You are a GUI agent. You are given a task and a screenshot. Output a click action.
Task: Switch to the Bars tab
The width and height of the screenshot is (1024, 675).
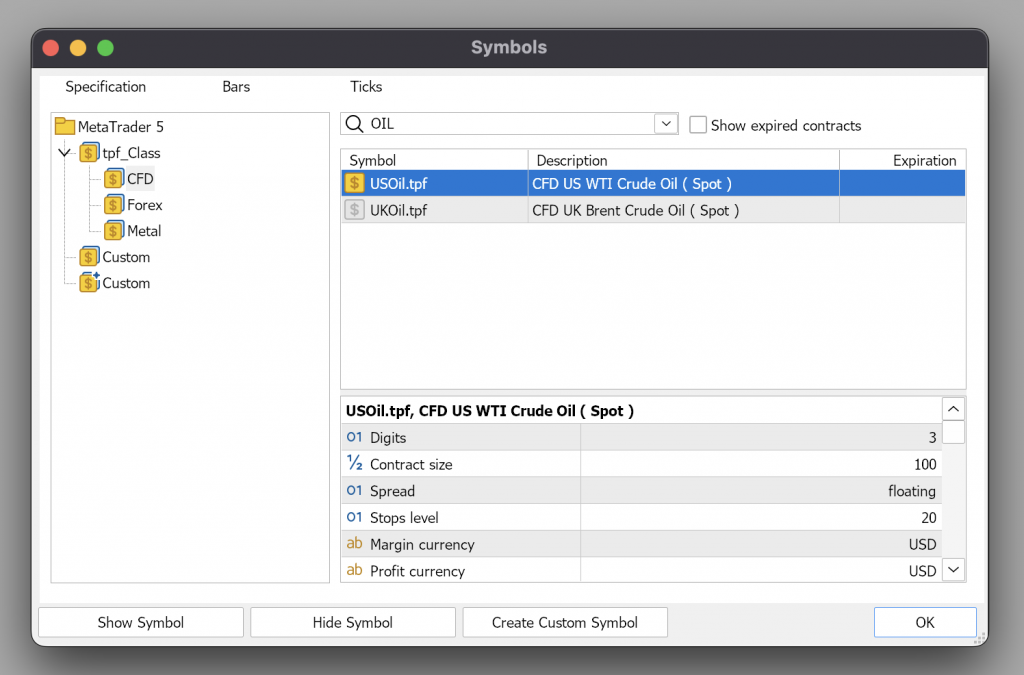[236, 87]
